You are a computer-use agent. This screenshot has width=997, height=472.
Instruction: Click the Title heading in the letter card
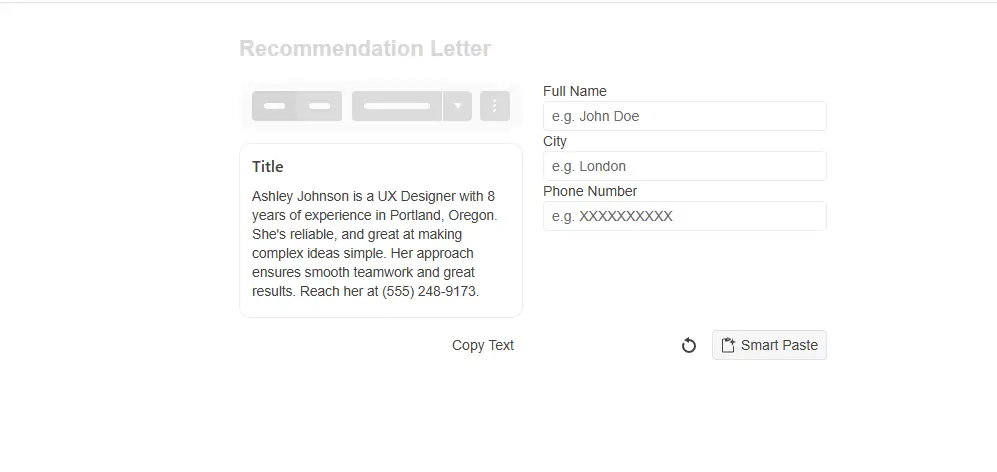pos(268,167)
